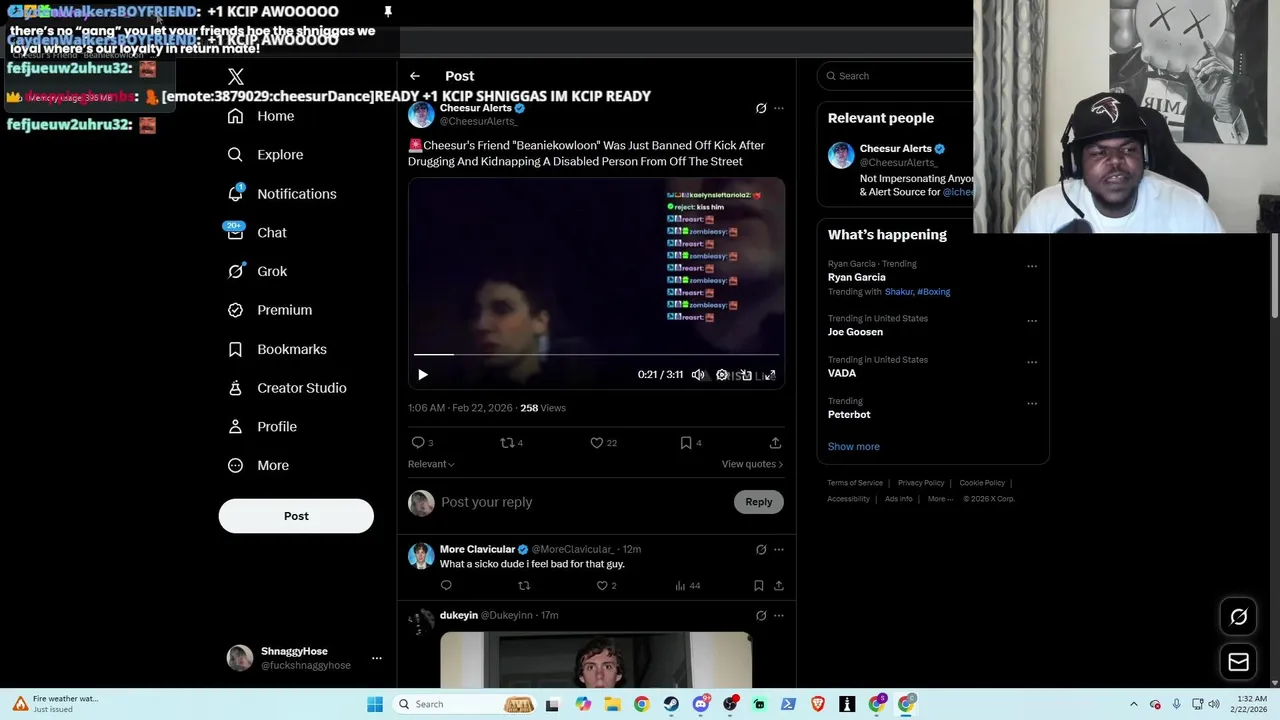Play the video in the post
The width and height of the screenshot is (1280, 720).
(x=423, y=375)
